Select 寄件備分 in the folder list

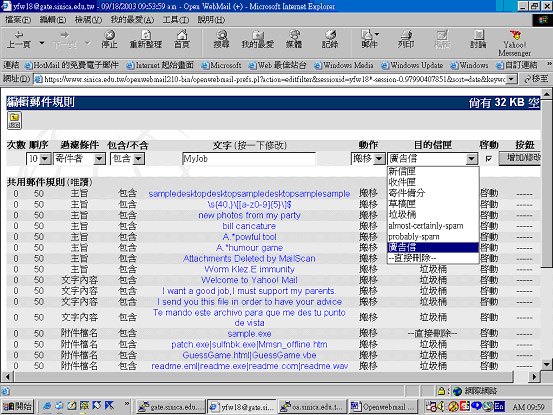(x=433, y=193)
